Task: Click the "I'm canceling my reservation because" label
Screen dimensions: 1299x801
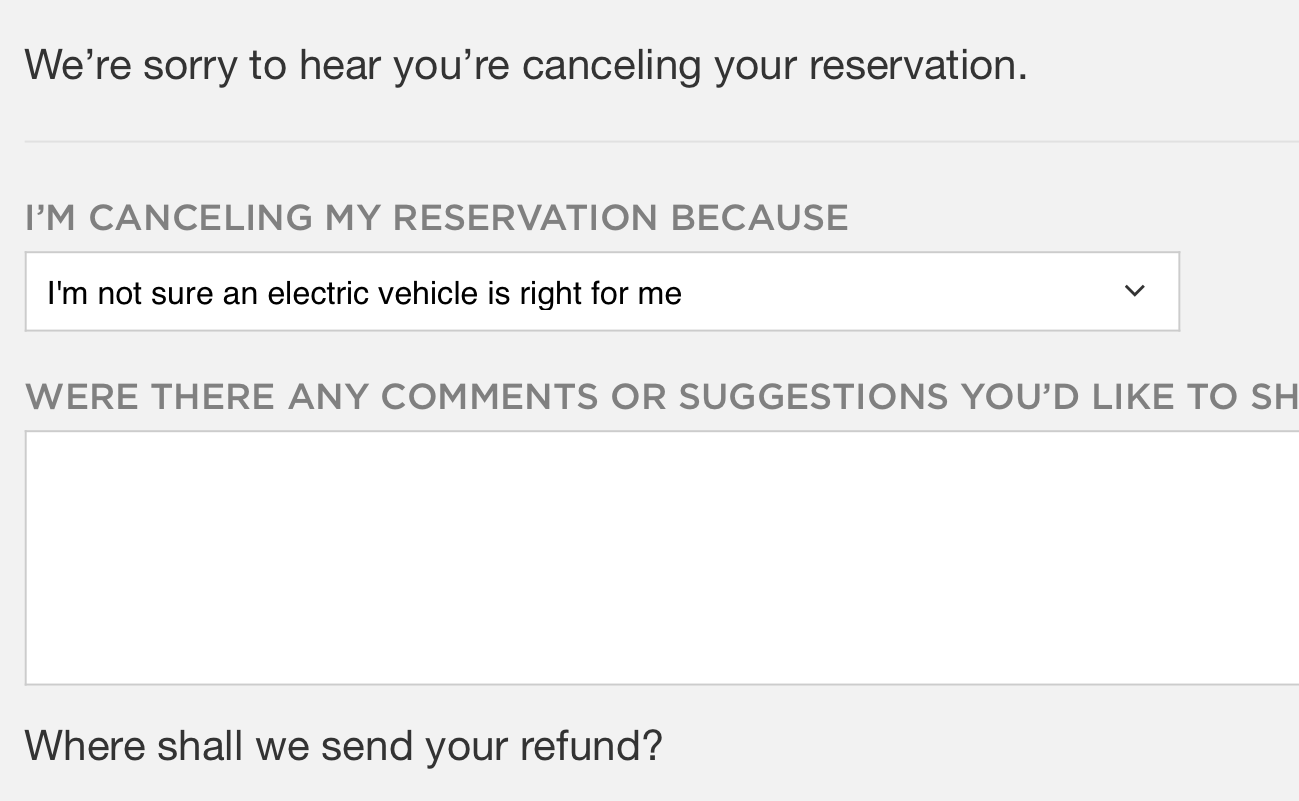Action: click(x=436, y=217)
